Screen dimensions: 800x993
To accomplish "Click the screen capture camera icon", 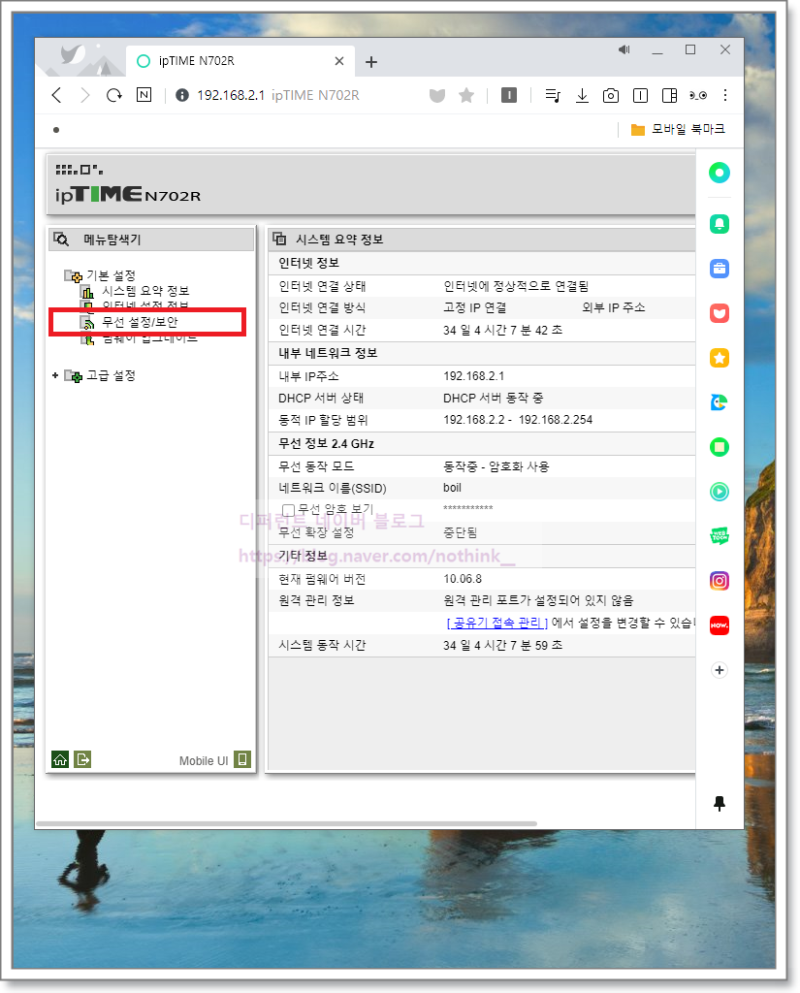I will click(x=611, y=95).
